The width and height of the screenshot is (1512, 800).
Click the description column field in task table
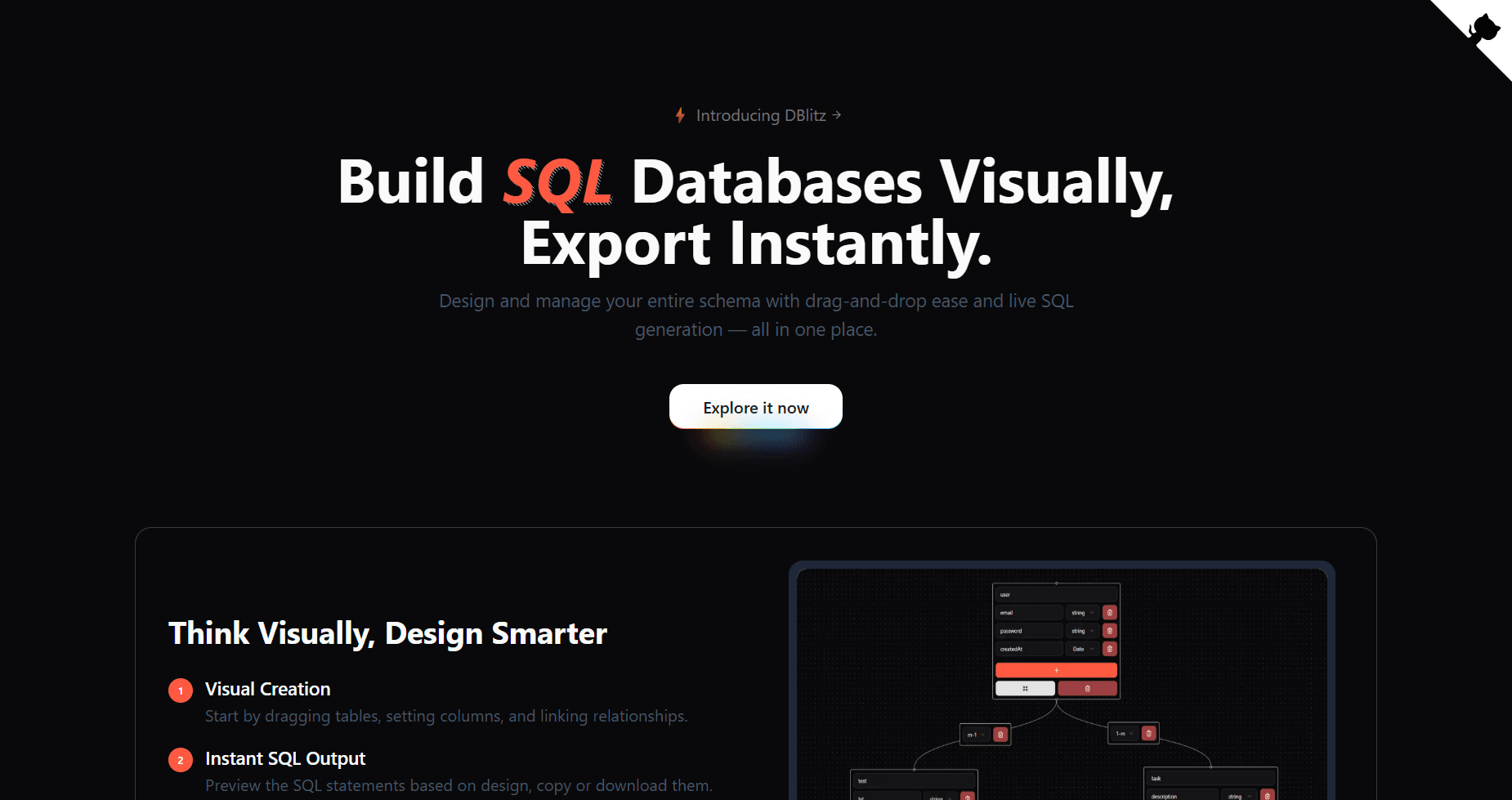1183,796
